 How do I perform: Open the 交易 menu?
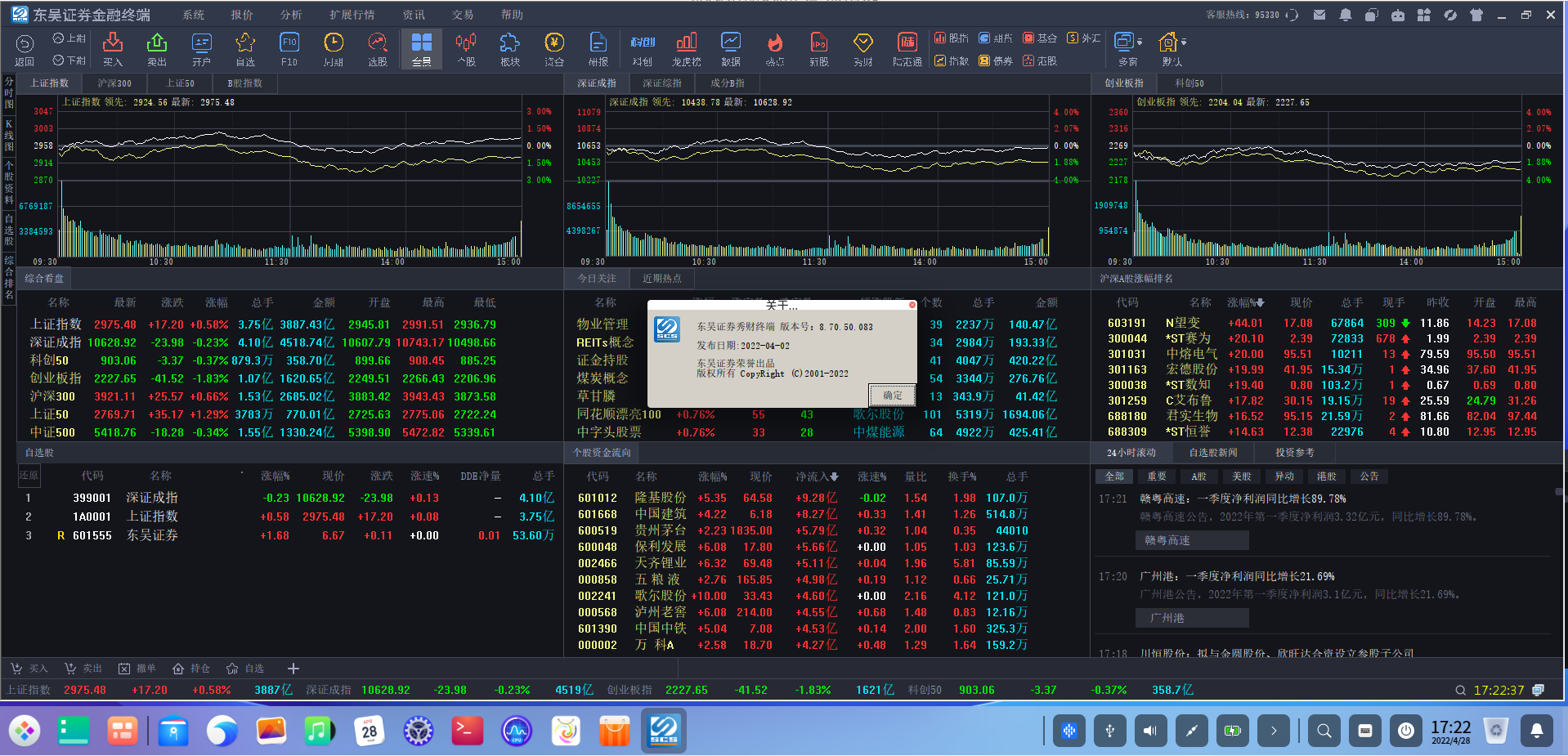pyautogui.click(x=463, y=15)
